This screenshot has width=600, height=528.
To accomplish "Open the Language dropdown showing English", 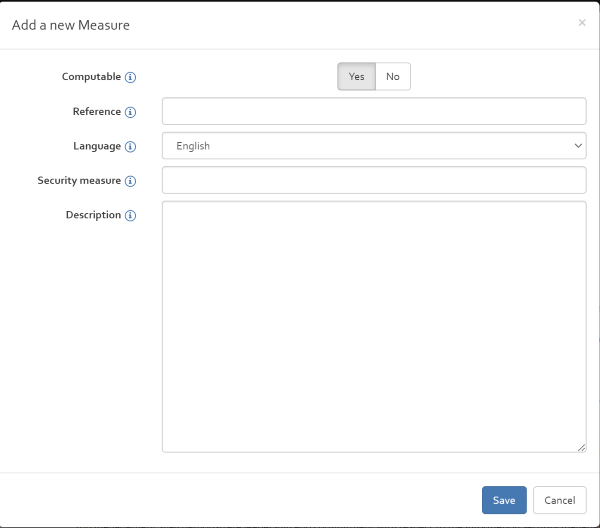I will click(374, 146).
